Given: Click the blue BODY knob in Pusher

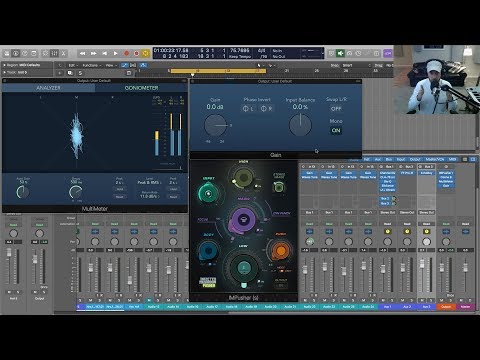Looking at the screenshot, I should pos(208,250).
